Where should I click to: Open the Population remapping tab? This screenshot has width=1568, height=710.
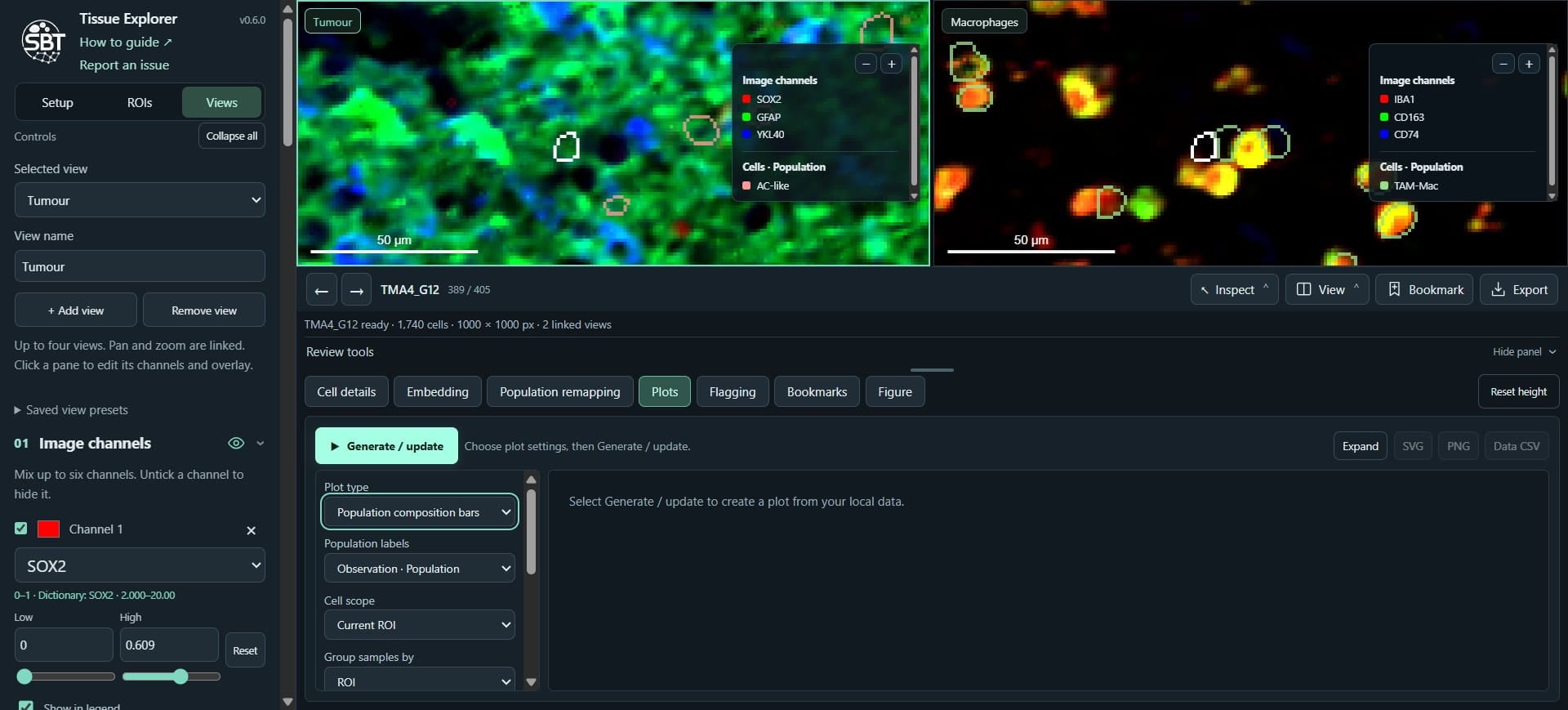pyautogui.click(x=559, y=391)
